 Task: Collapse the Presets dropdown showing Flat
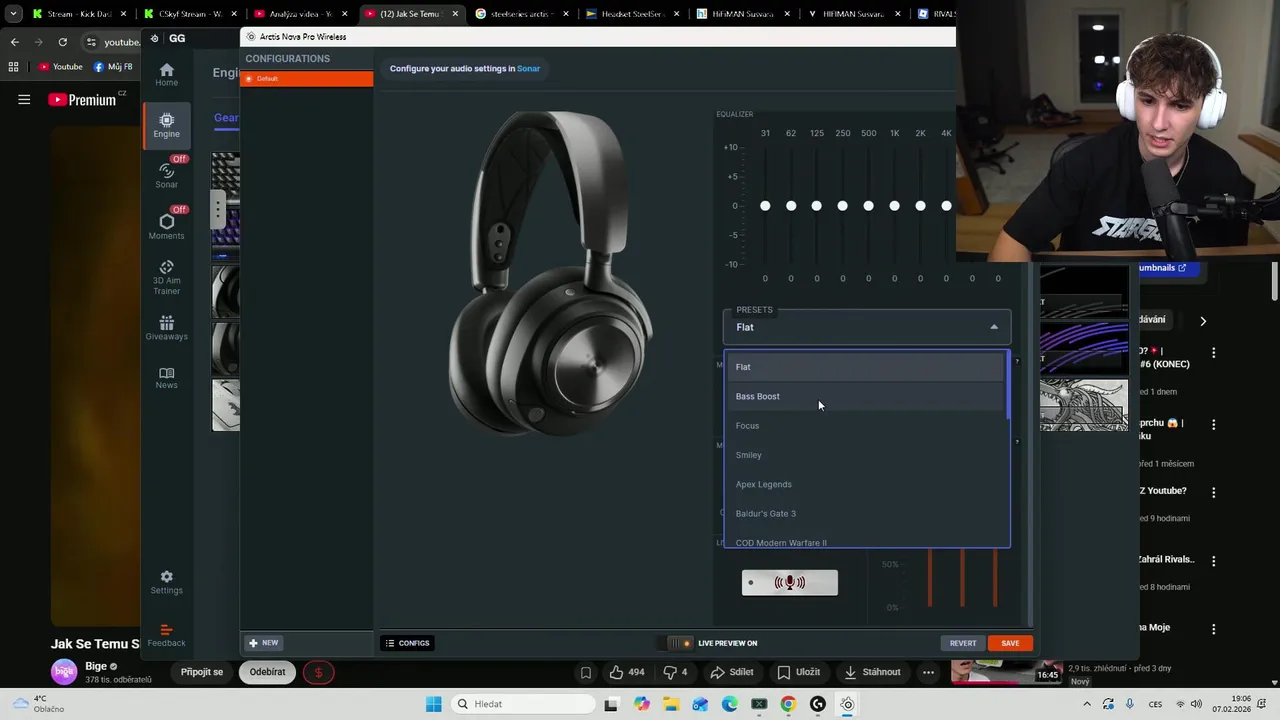click(x=867, y=327)
